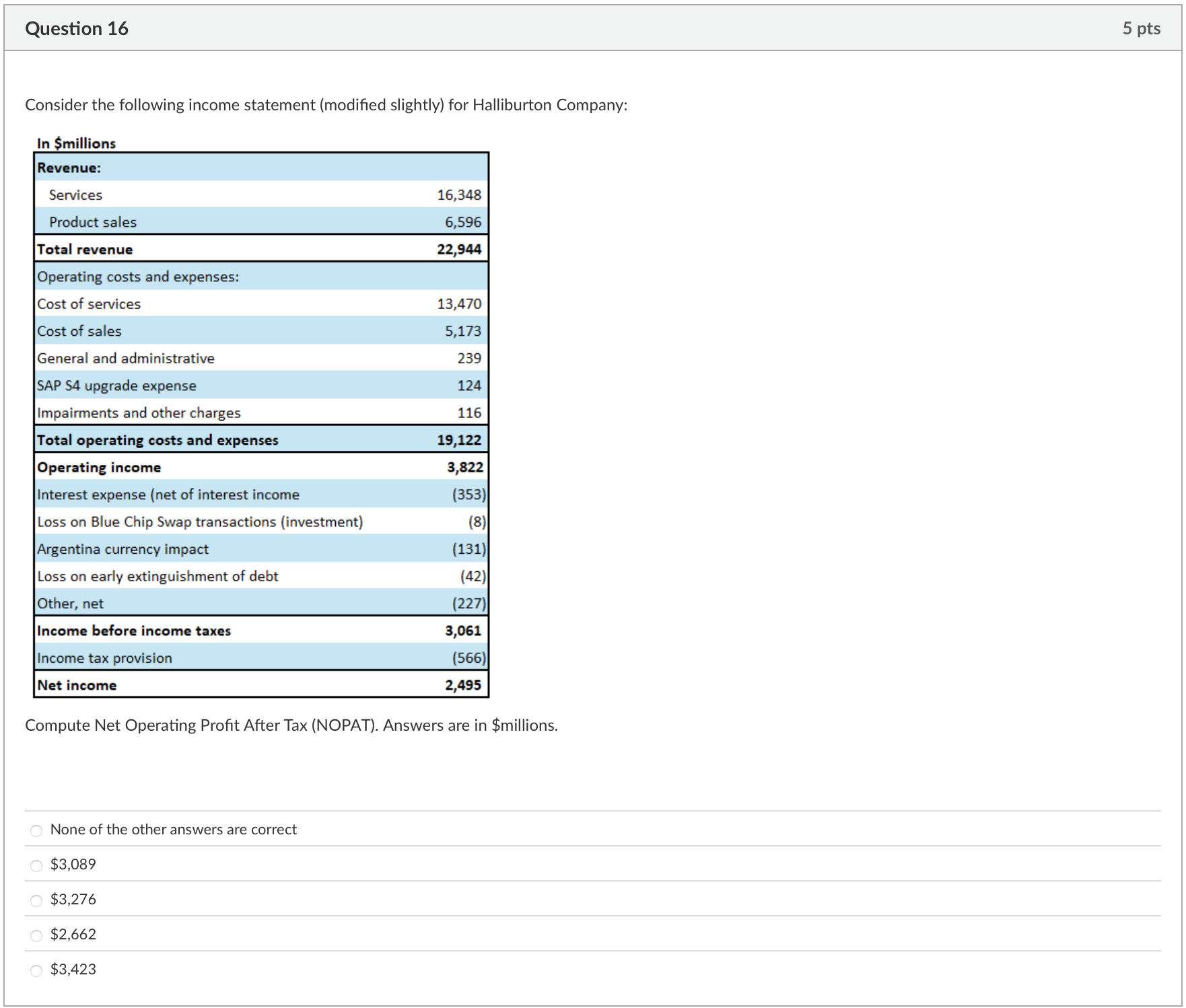Click the $3,089 answer label text
This screenshot has height=1008, width=1186.
[72, 865]
